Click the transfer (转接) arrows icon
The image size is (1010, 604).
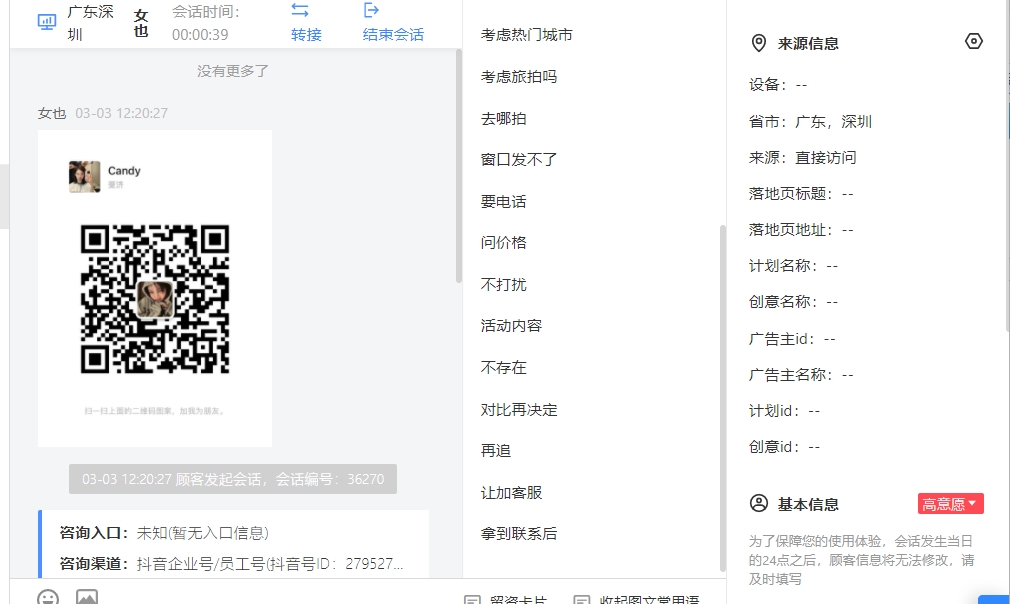coord(300,10)
